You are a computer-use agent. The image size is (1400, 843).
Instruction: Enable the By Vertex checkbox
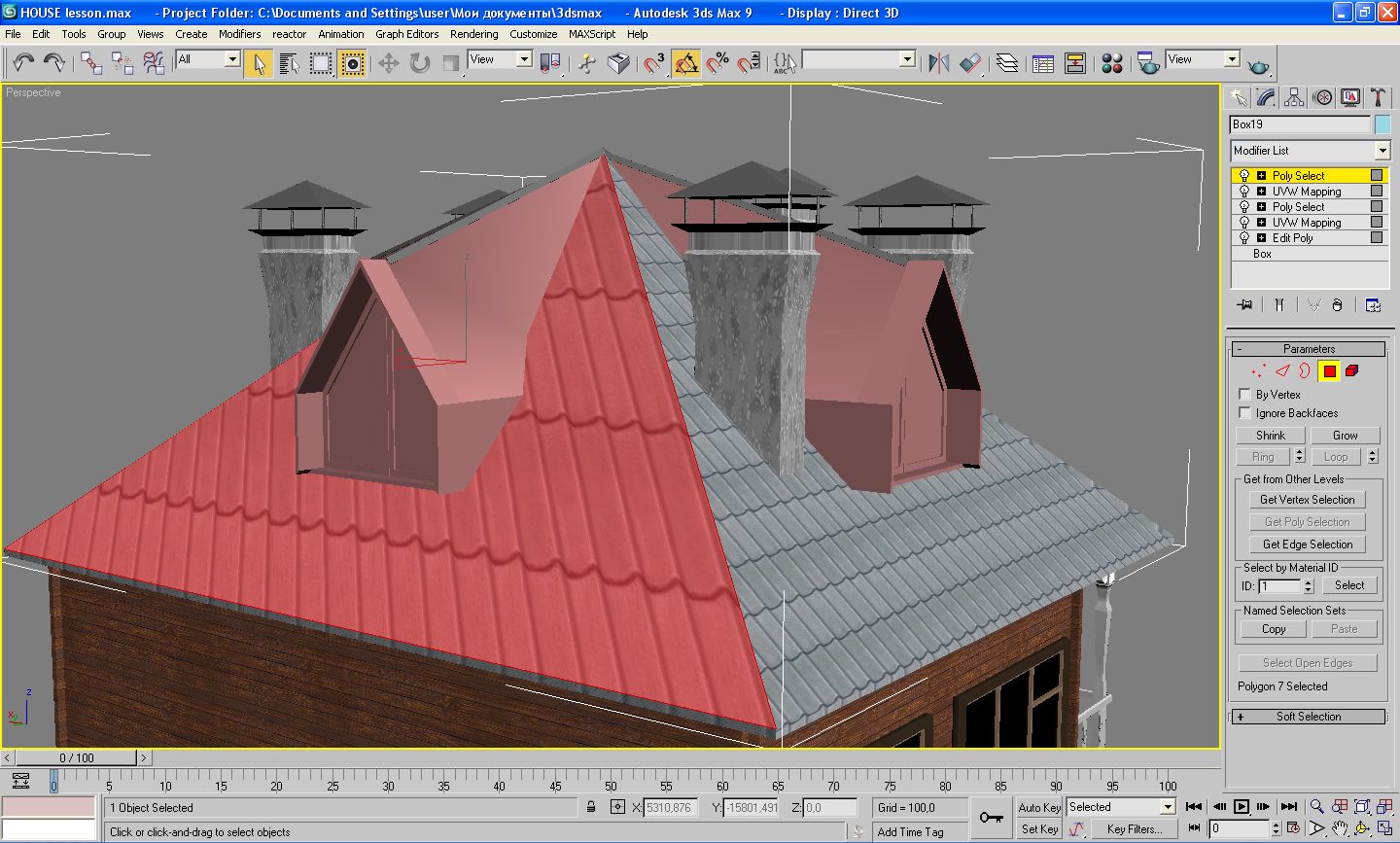tap(1244, 394)
